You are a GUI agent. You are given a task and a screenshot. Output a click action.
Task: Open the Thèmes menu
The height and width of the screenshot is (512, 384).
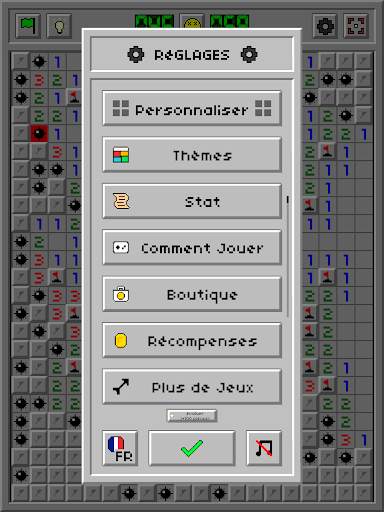[192, 155]
